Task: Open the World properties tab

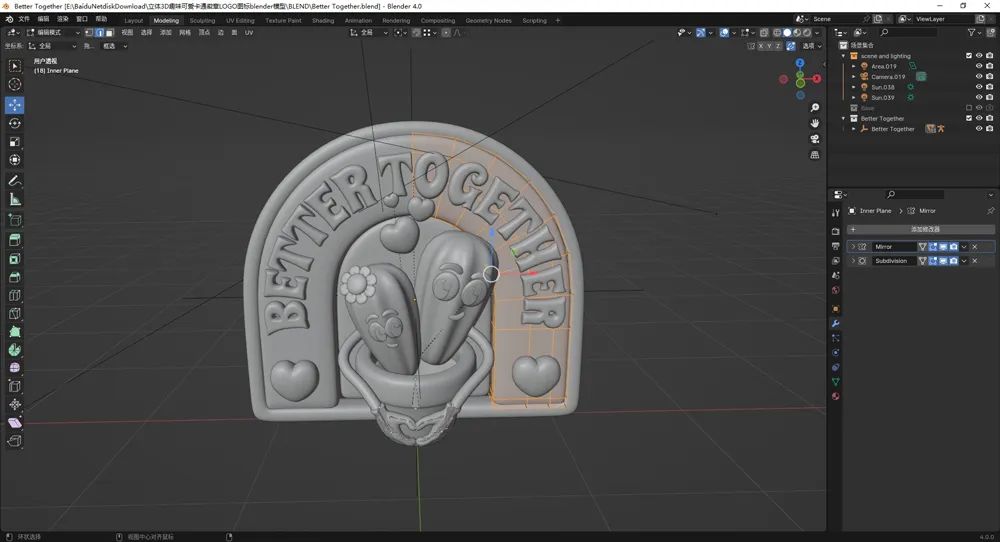Action: tap(835, 290)
